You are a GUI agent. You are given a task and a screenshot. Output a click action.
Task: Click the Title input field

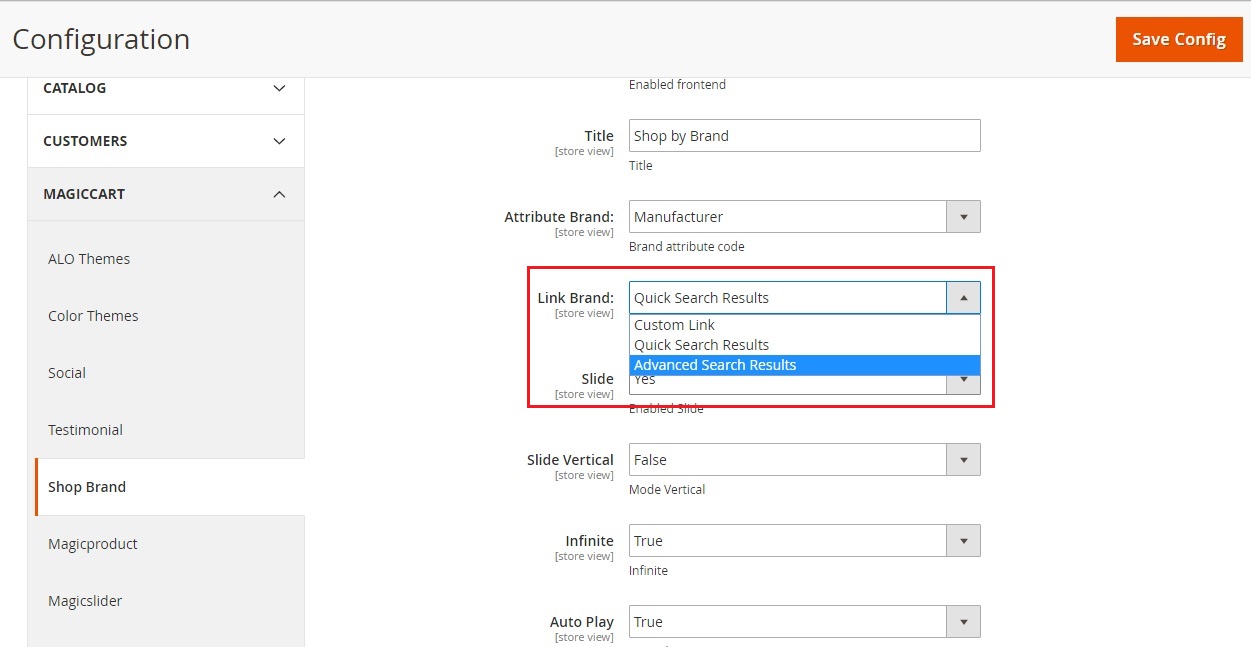(804, 136)
